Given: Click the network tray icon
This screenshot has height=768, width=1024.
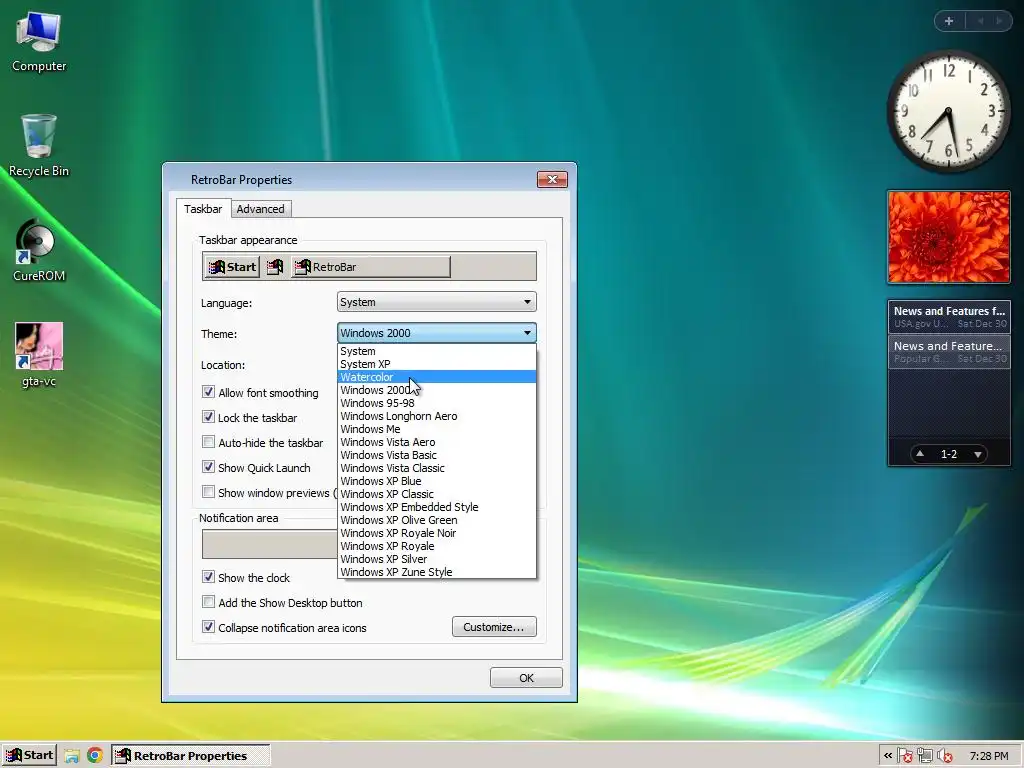Looking at the screenshot, I should coord(925,756).
